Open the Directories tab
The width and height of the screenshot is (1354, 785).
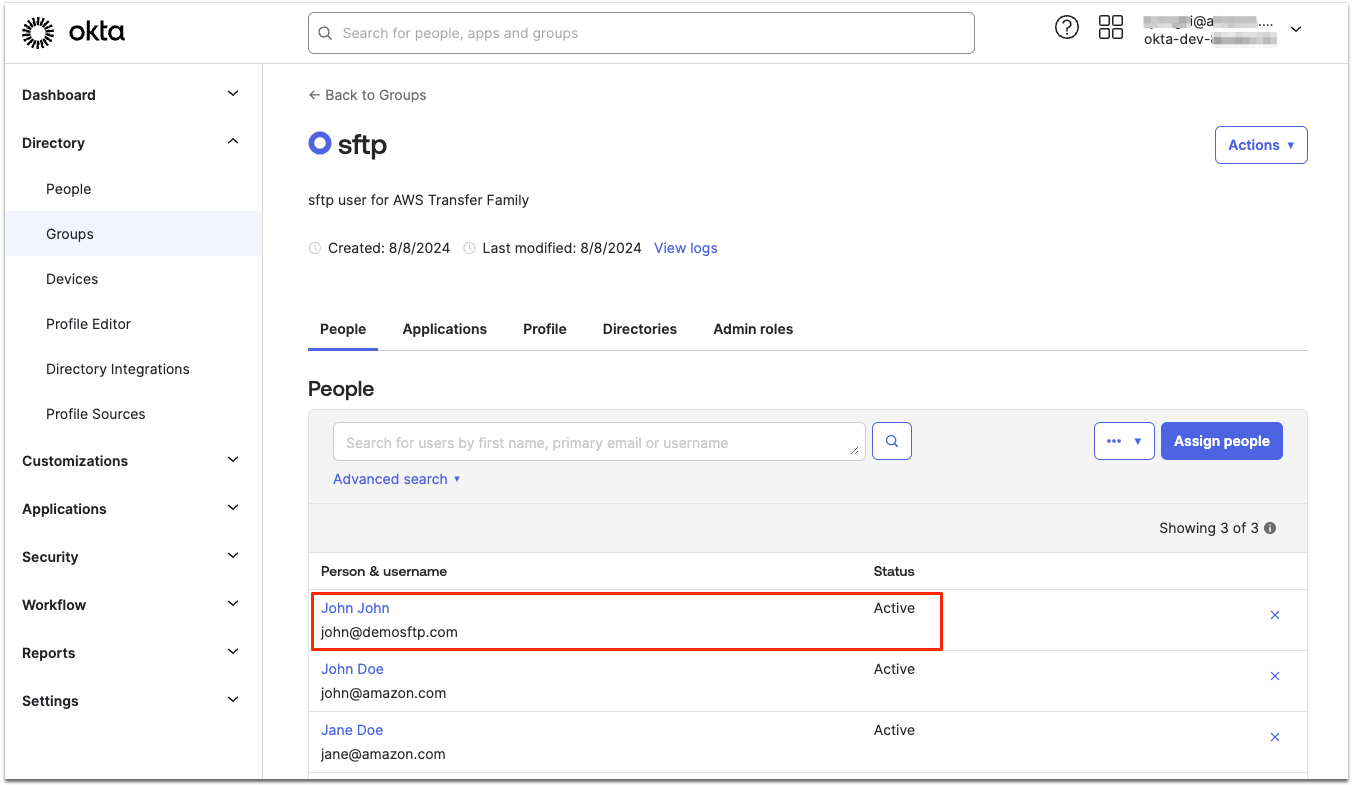pos(639,329)
